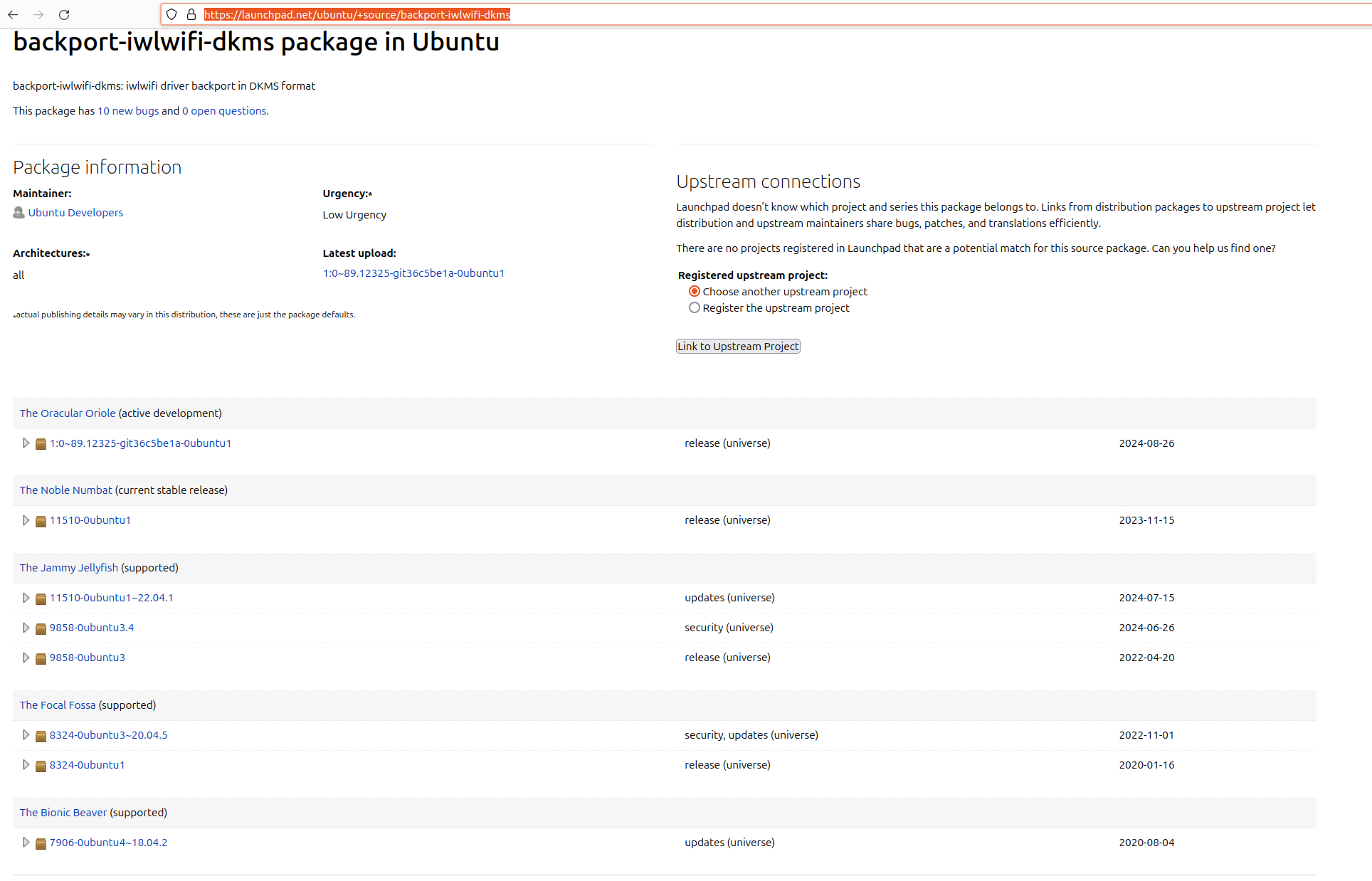The width and height of the screenshot is (1372, 881).
Task: Open the Latest upload version link
Action: tap(413, 273)
